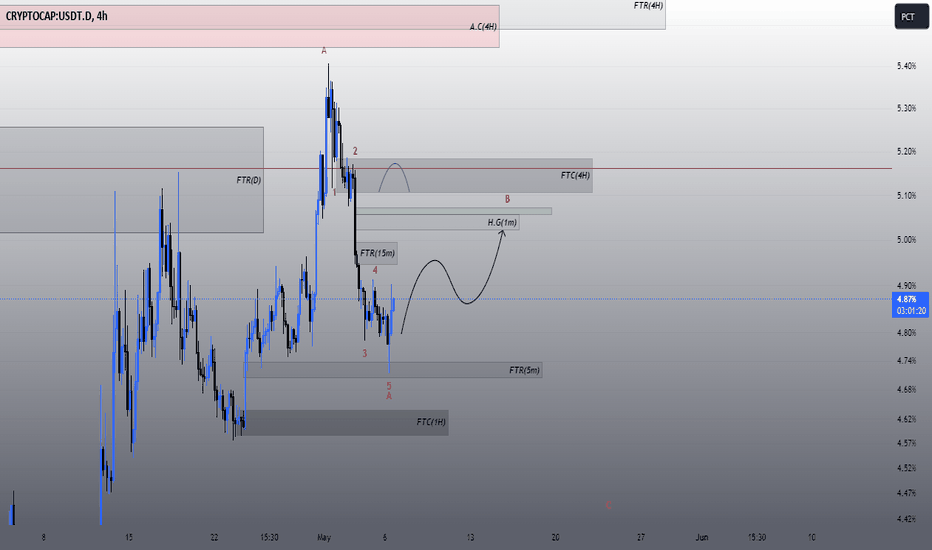Click the candle countdown 03:01:20
Screen dimensions: 932x550
coord(911,311)
